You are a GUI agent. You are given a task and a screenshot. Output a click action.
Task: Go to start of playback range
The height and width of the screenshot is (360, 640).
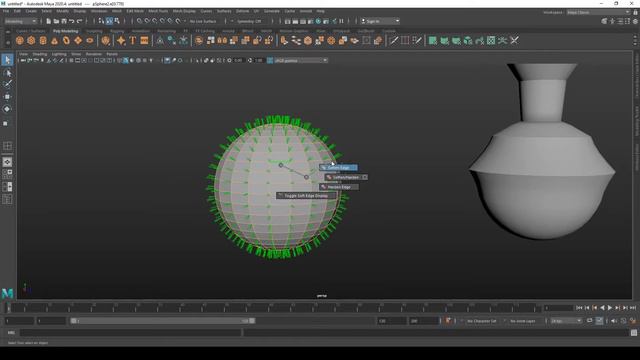(x=579, y=308)
